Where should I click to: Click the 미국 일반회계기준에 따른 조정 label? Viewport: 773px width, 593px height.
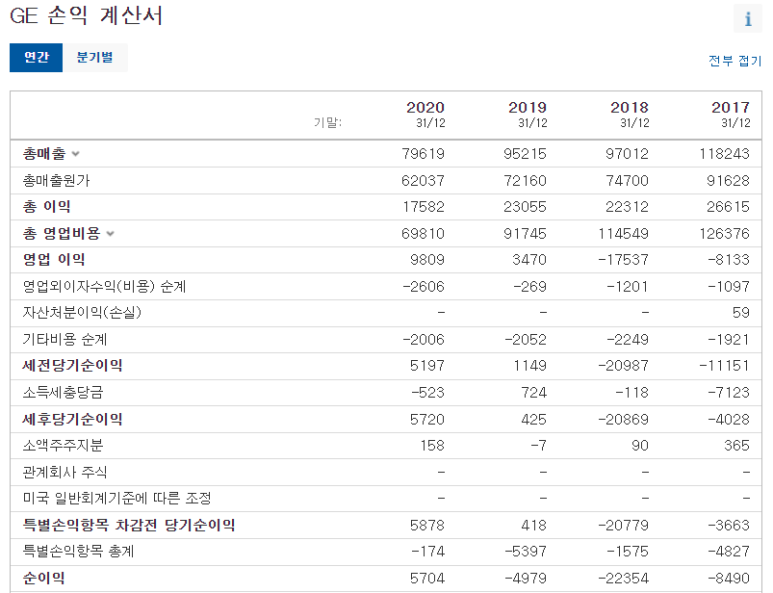117,498
